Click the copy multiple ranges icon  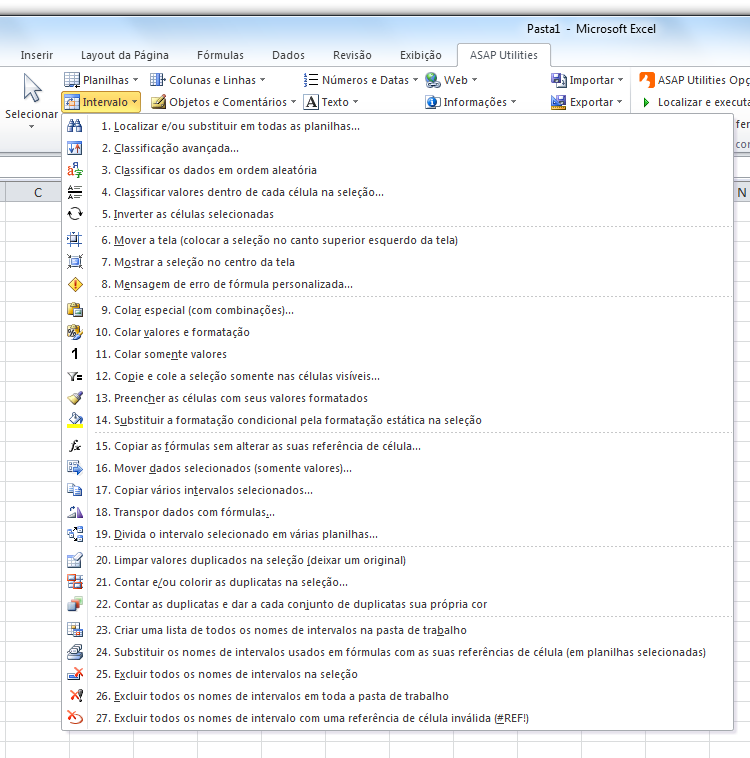pyautogui.click(x=75, y=490)
